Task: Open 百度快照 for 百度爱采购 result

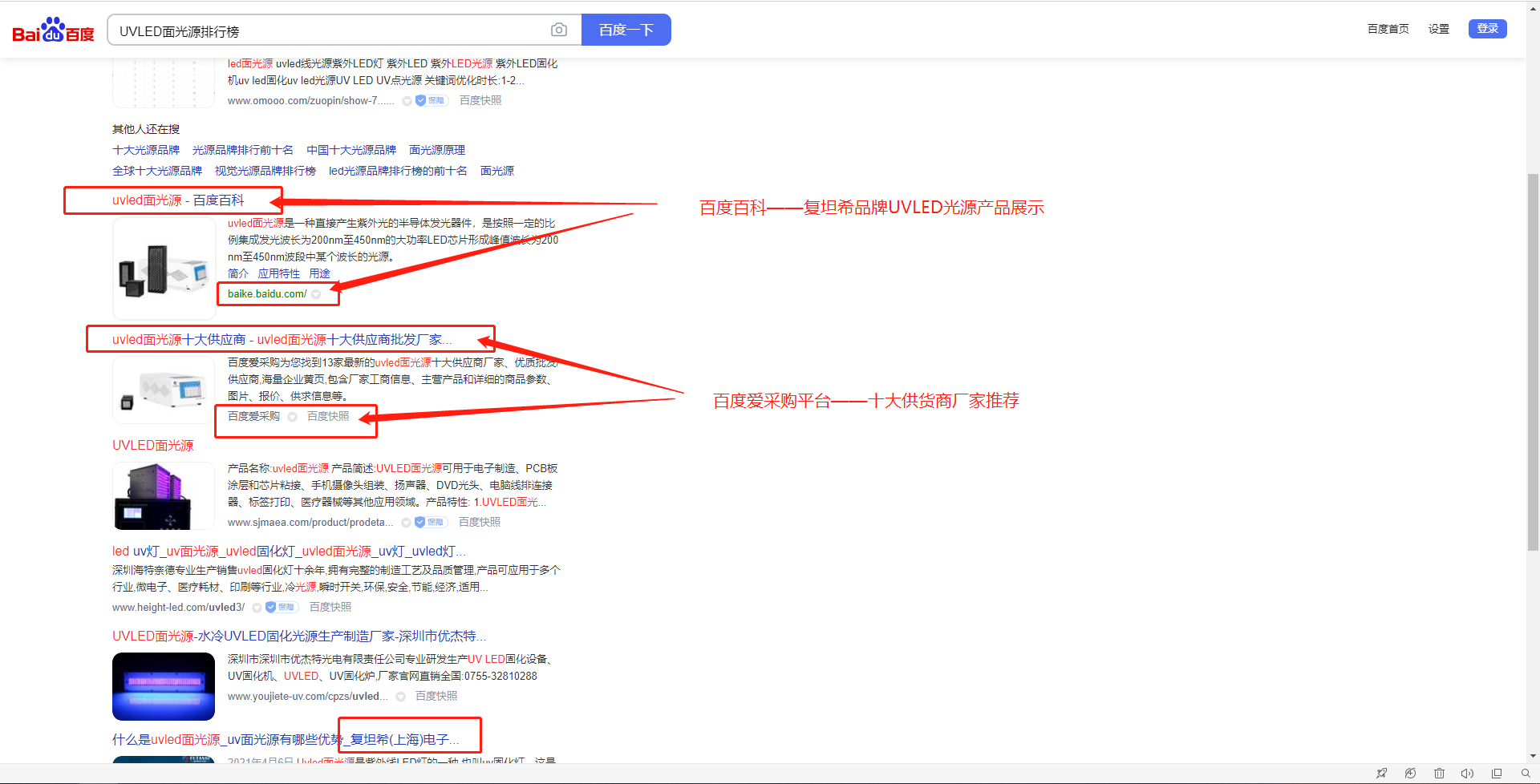Action: tap(328, 416)
